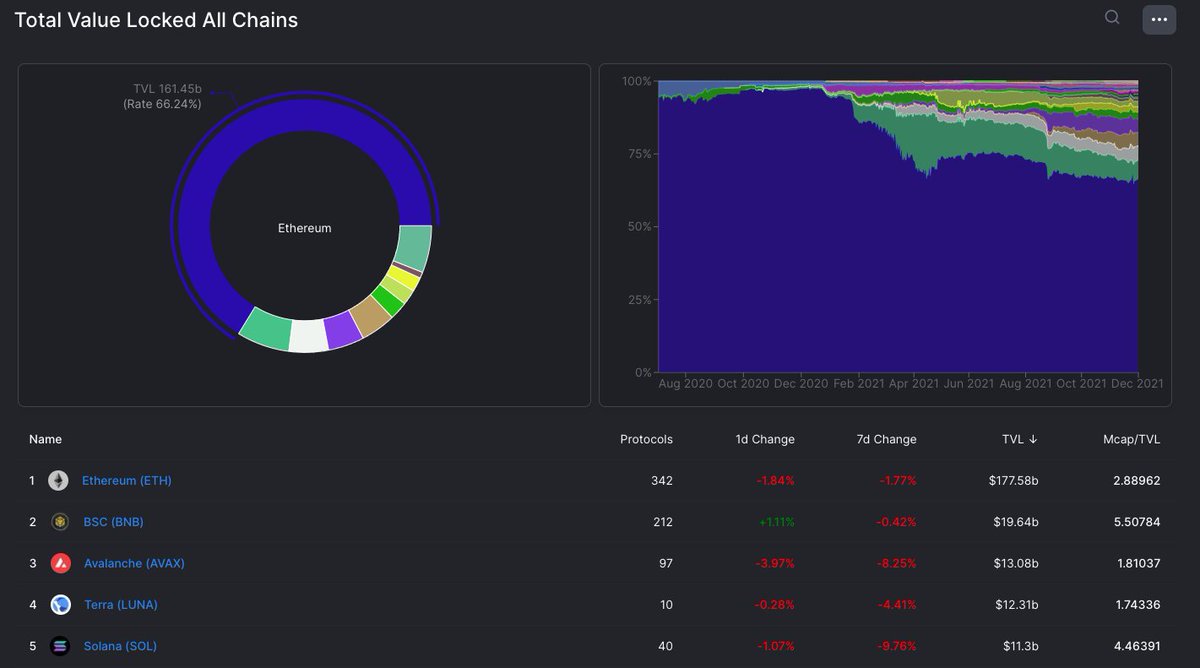Click the Total Value Locked All Chains title
The image size is (1200, 668).
(156, 20)
